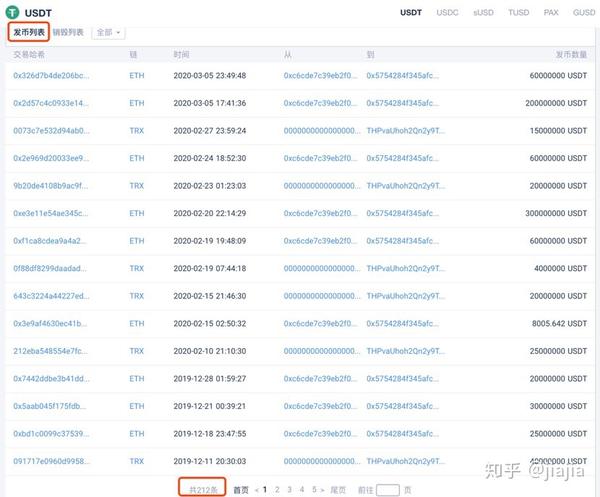The width and height of the screenshot is (600, 497).
Task: Focus the 前往 page number input
Action: [x=388, y=490]
